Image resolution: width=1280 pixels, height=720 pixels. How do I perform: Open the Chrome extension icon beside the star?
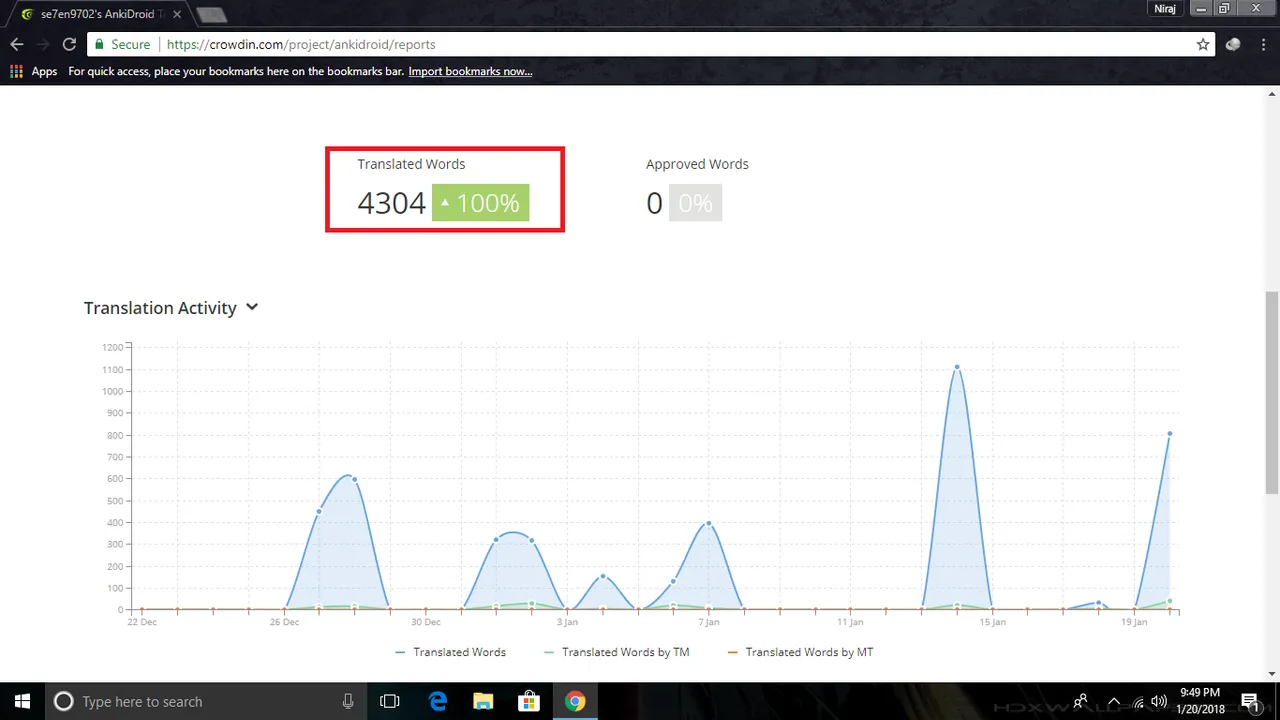click(x=1232, y=44)
